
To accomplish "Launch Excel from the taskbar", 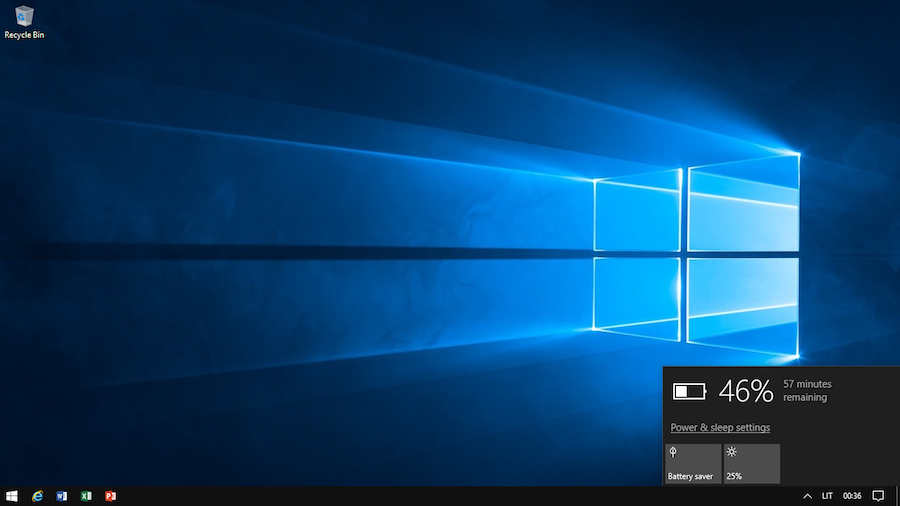I will (x=86, y=496).
